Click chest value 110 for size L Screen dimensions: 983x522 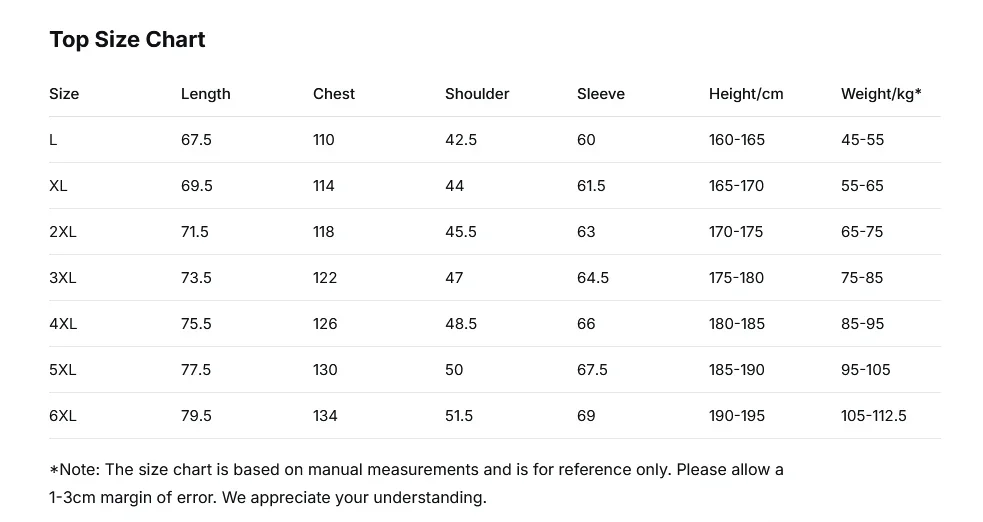323,140
